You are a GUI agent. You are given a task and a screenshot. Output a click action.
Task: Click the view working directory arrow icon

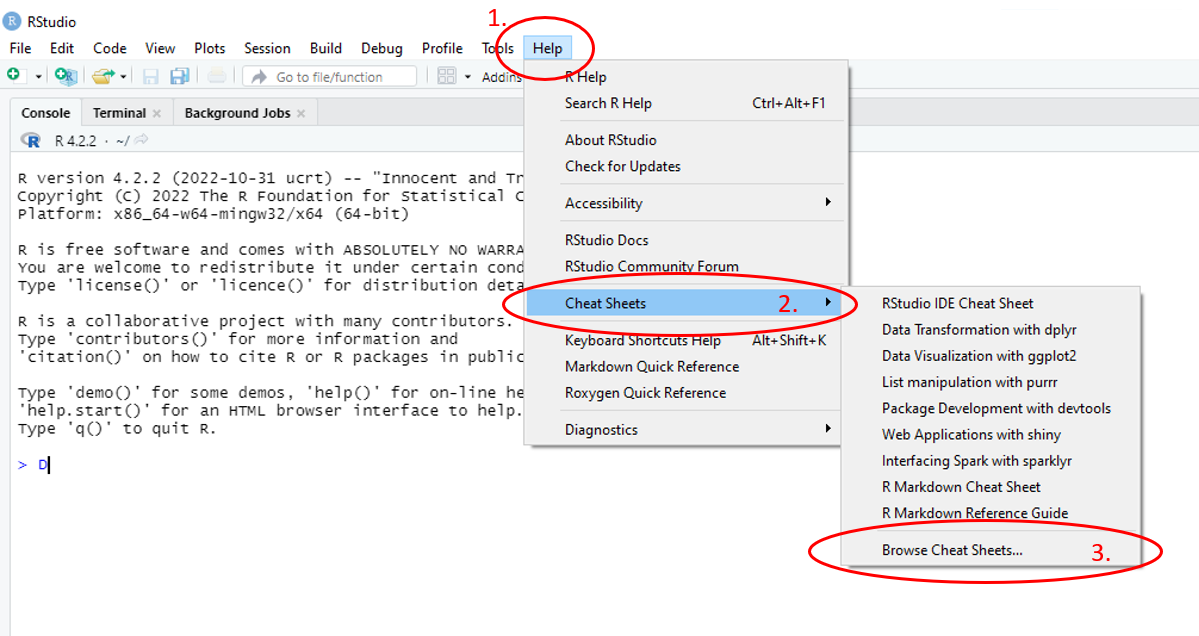click(x=141, y=139)
